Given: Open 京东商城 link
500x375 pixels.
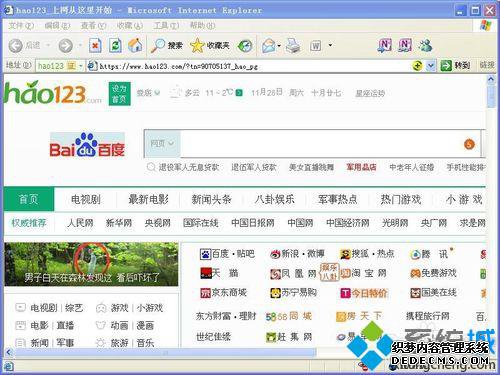Looking at the screenshot, I should click(x=223, y=293).
